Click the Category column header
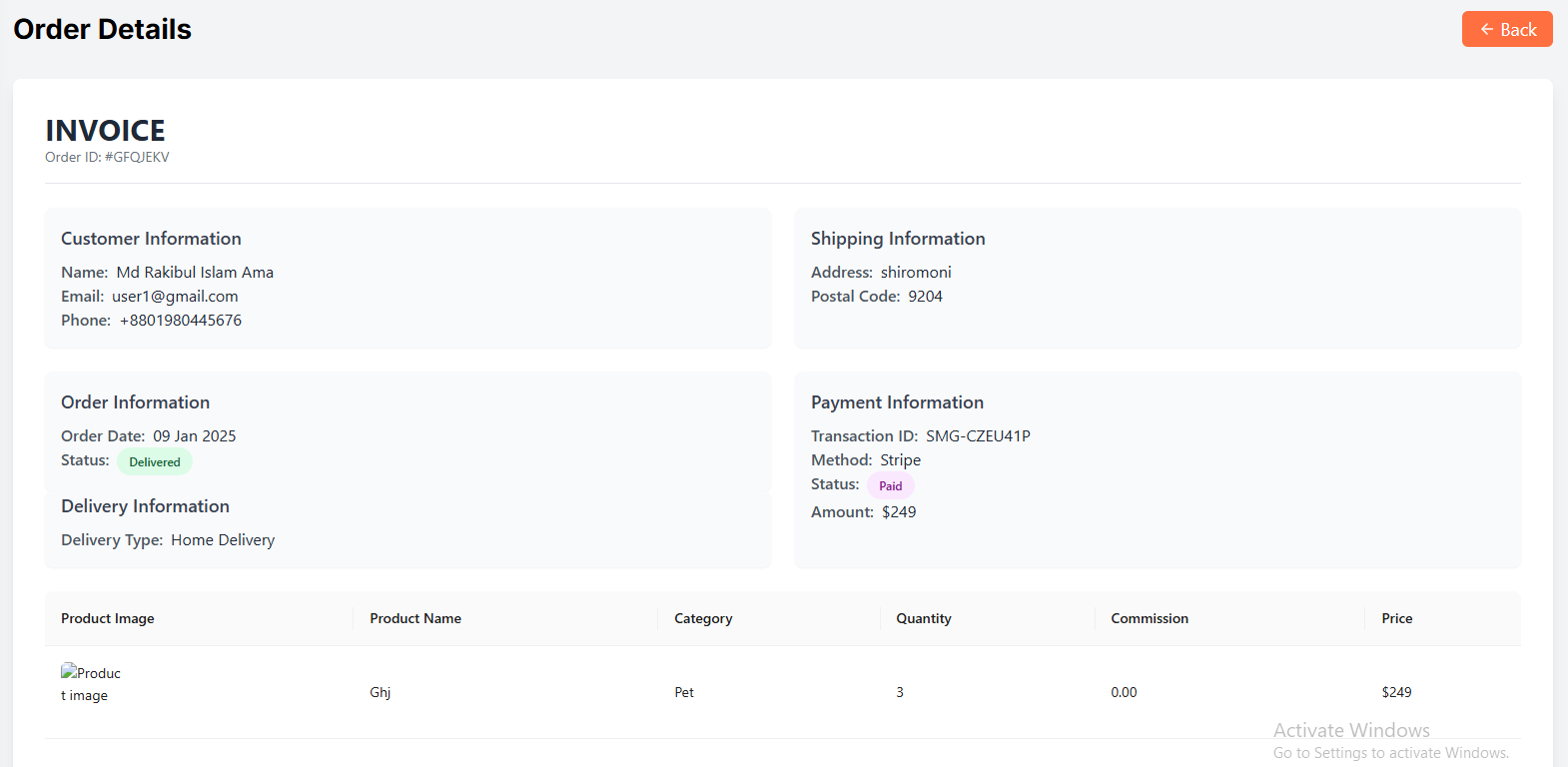This screenshot has width=1568, height=767. coord(703,618)
